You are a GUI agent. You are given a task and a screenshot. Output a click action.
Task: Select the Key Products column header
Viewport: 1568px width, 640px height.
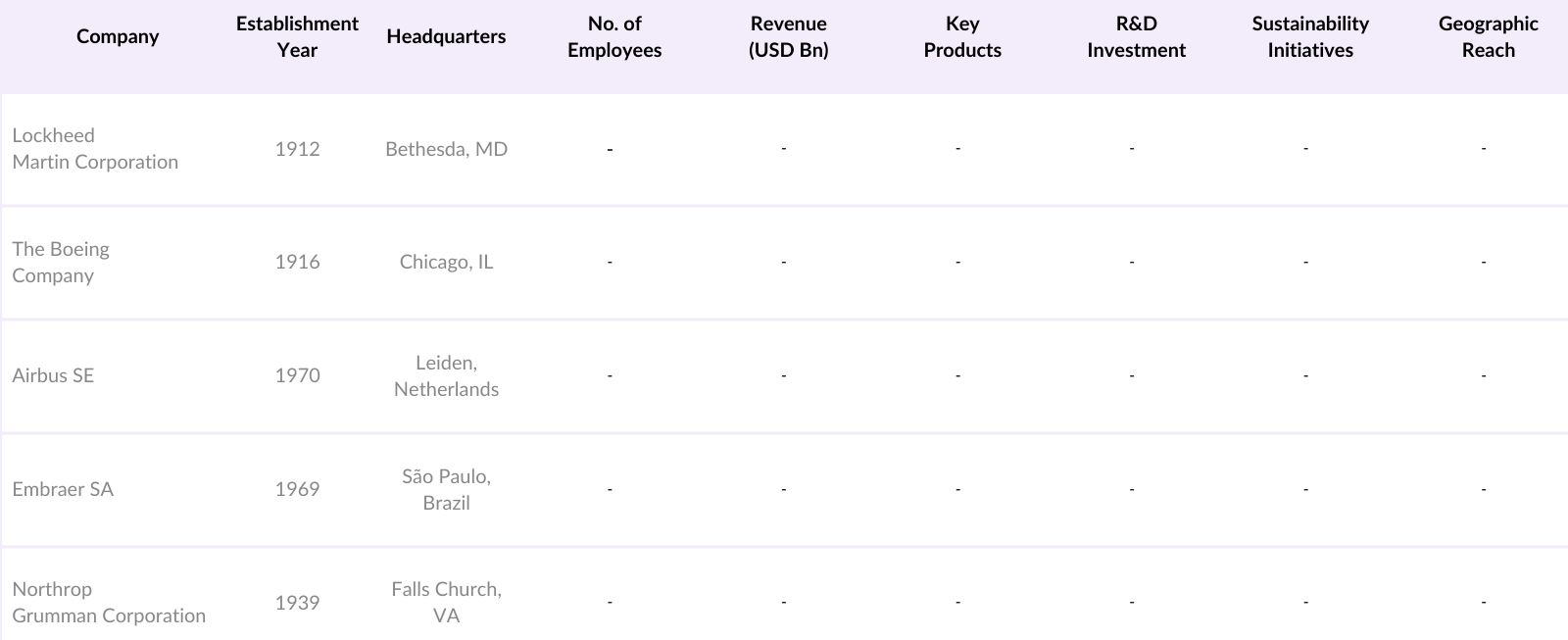[962, 37]
